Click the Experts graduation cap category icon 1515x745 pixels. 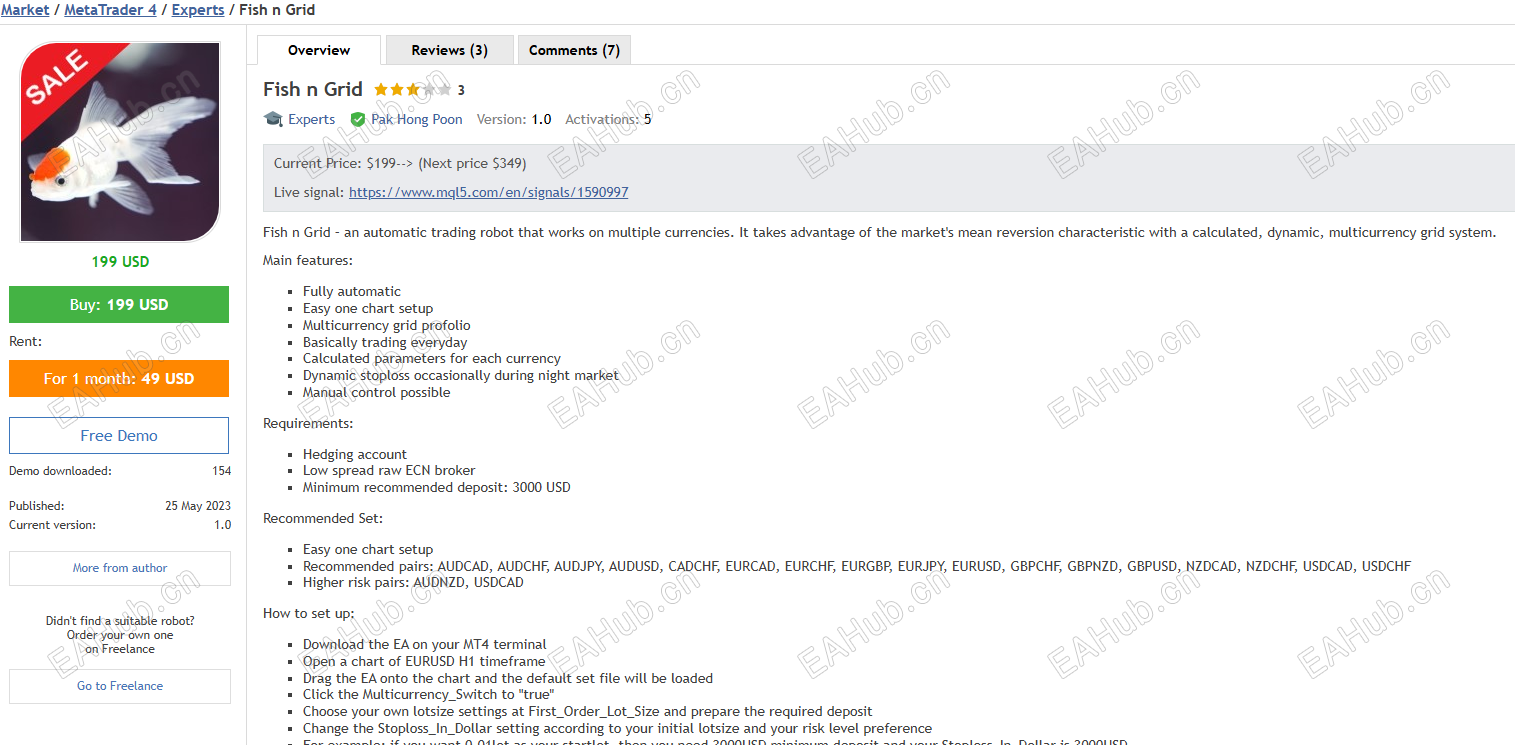point(272,118)
